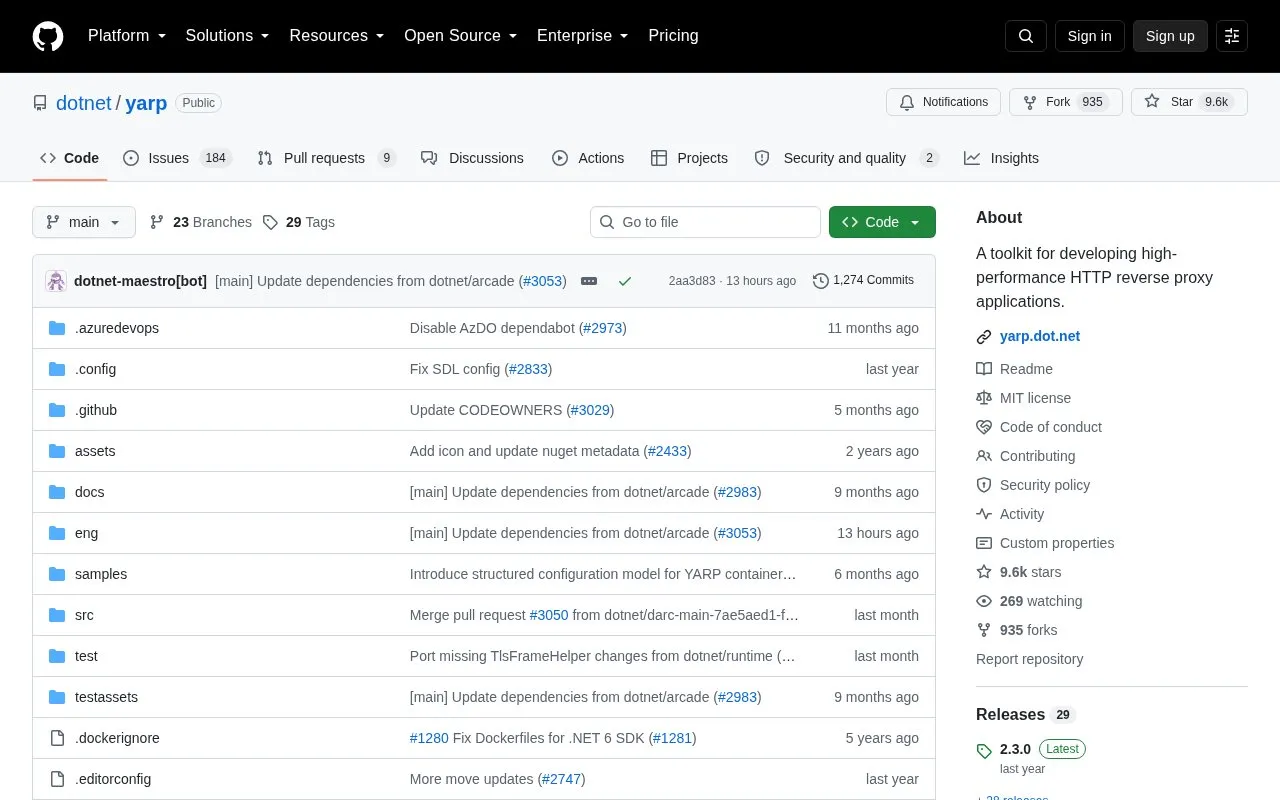
Task: Click the green commit status checkmark
Action: tap(625, 281)
